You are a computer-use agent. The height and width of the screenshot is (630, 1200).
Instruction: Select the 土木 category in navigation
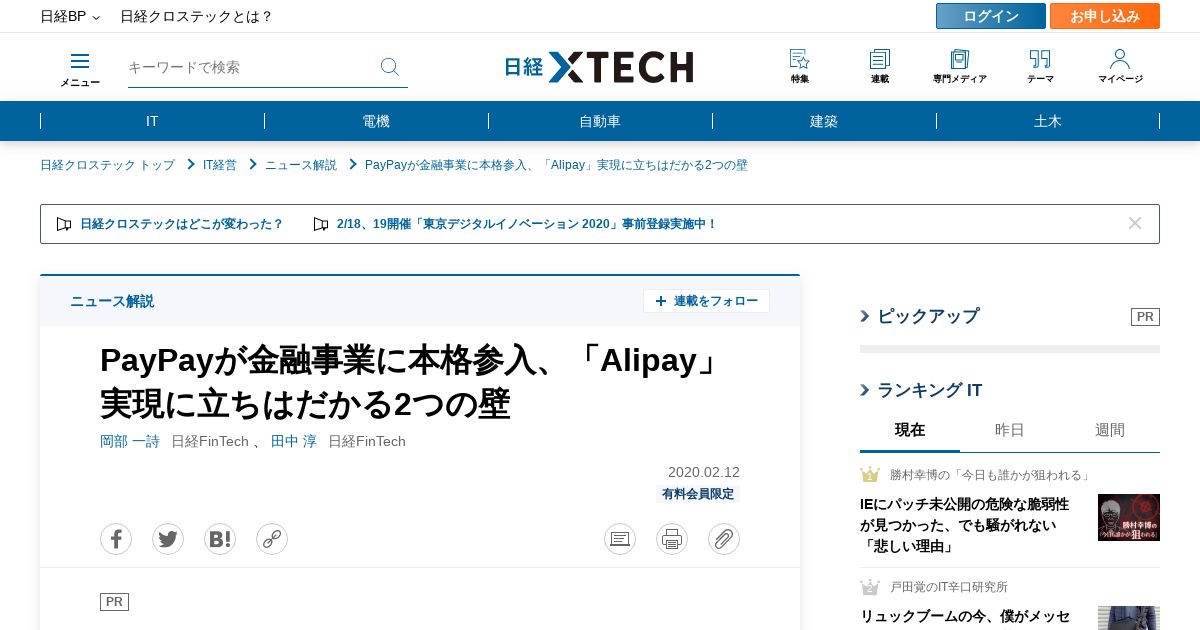pyautogui.click(x=1048, y=121)
